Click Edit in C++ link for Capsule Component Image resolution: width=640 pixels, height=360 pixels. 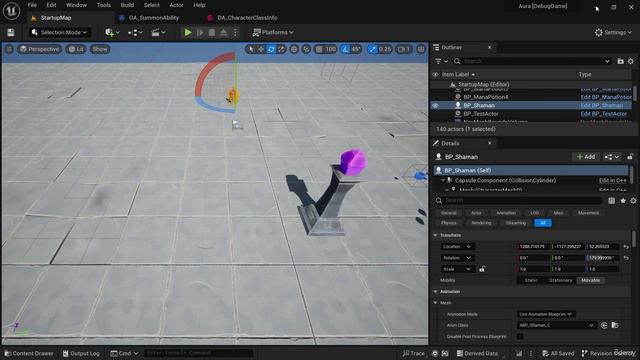[612, 180]
